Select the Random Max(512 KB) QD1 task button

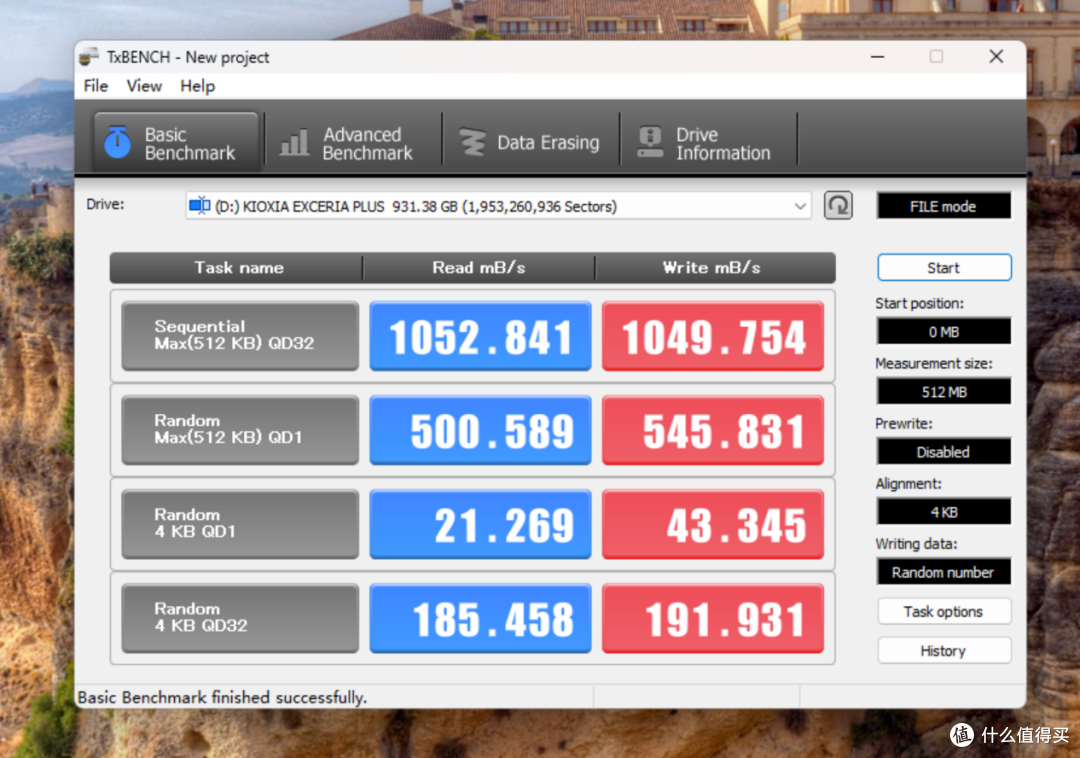click(240, 430)
